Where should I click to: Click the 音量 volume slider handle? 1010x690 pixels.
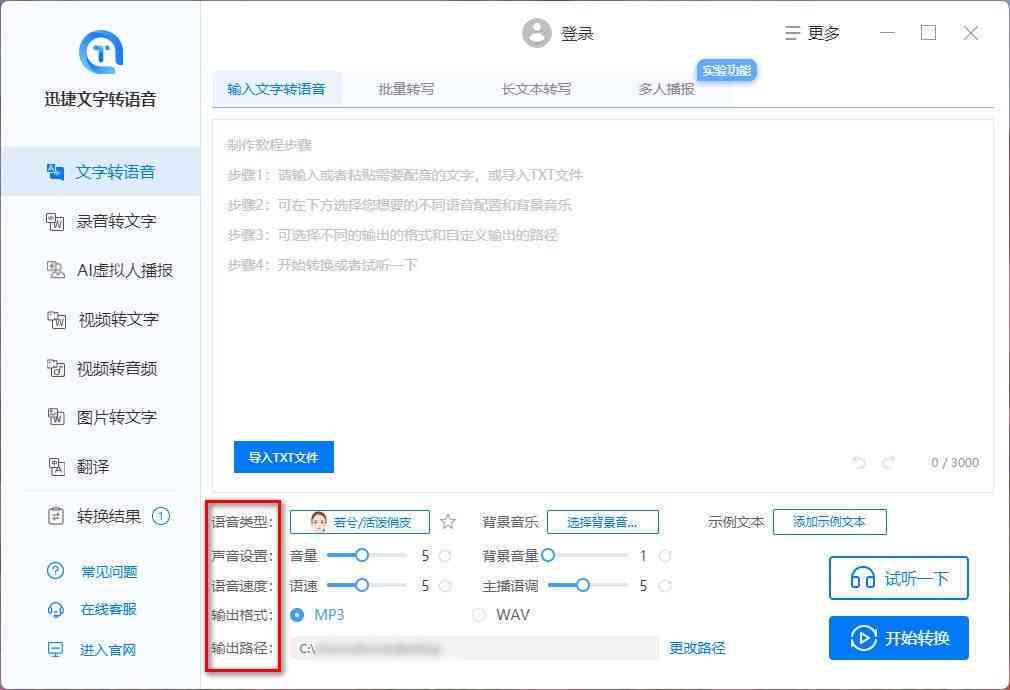click(362, 555)
